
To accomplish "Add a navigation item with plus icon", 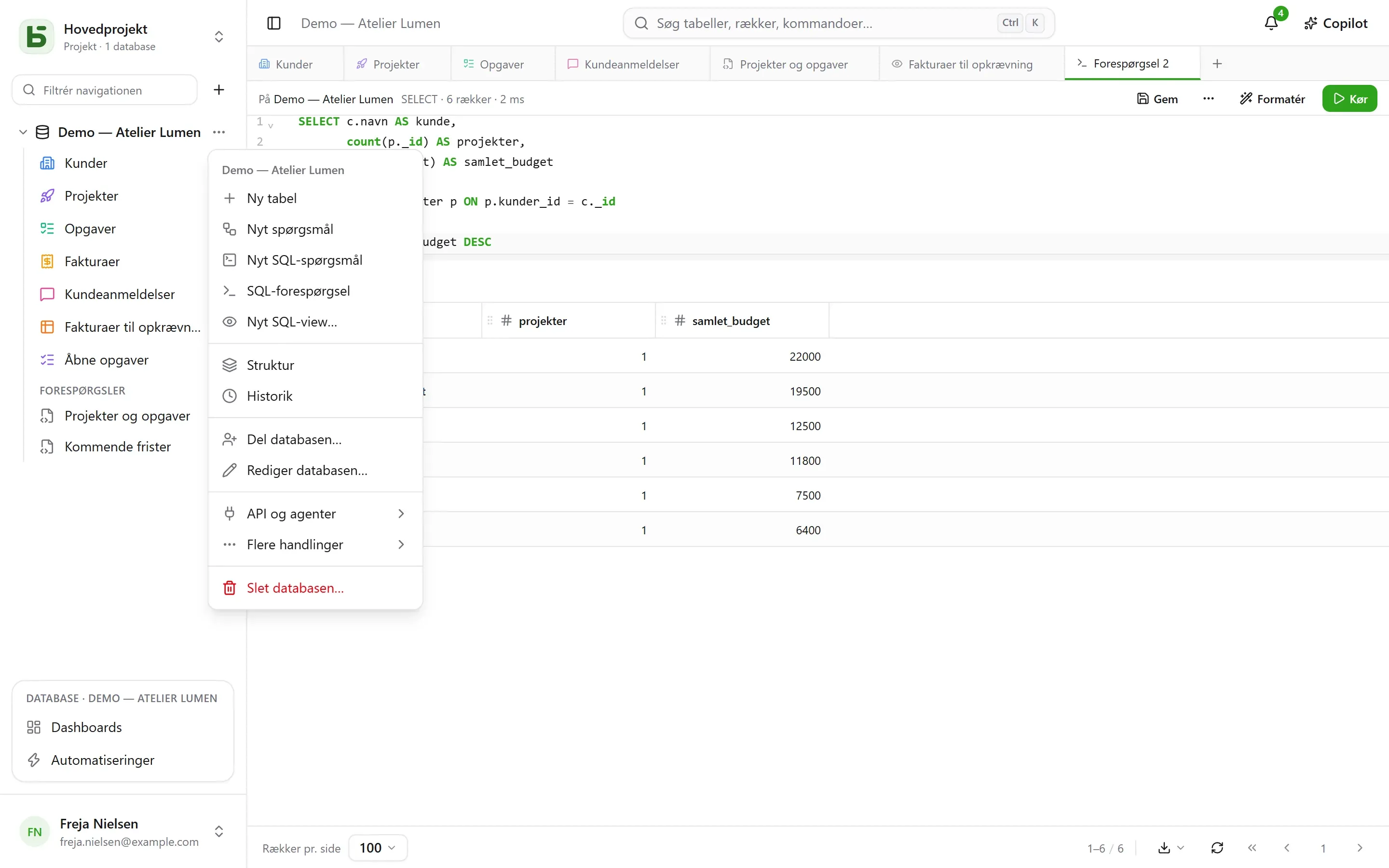I will coord(218,90).
